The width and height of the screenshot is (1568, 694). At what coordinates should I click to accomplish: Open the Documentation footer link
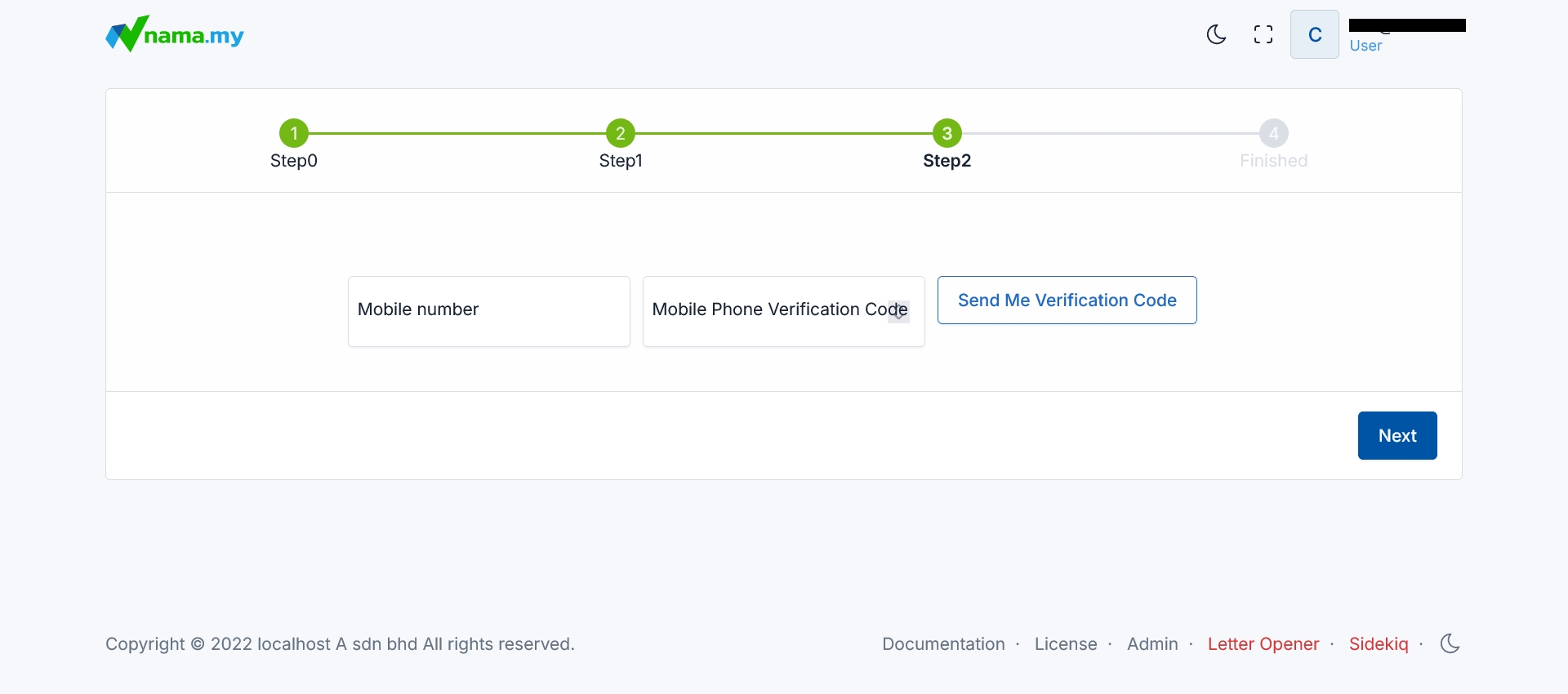click(x=943, y=644)
